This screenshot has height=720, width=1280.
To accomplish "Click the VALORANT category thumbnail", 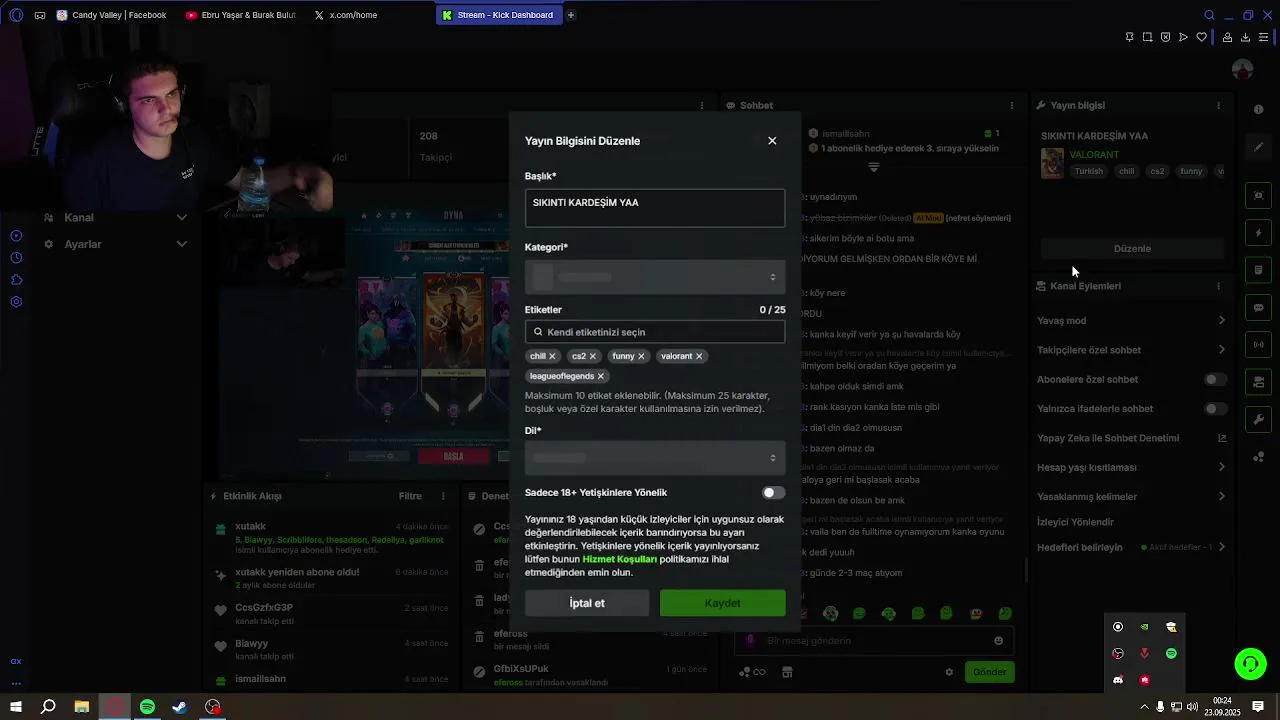I will pos(1052,163).
